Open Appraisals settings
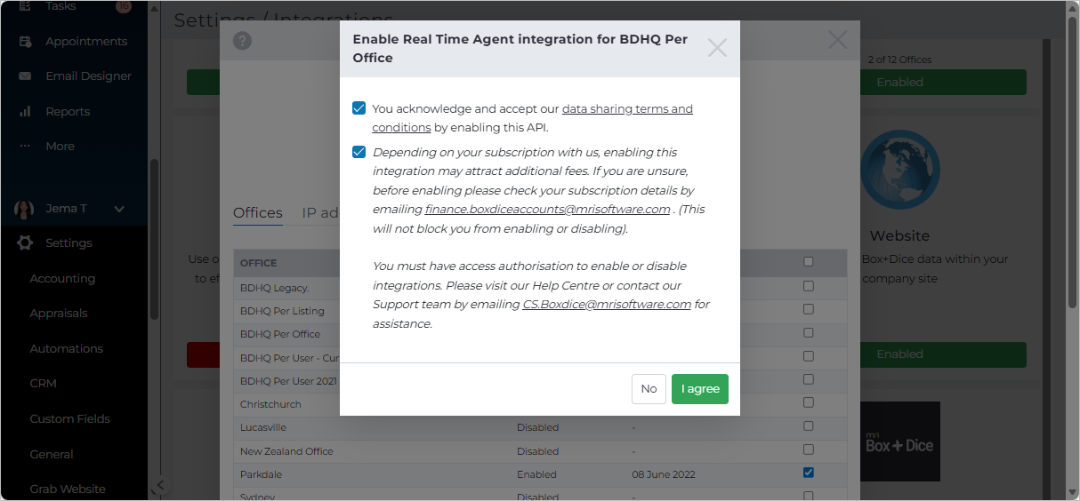Viewport: 1080px width, 501px height. tap(59, 313)
